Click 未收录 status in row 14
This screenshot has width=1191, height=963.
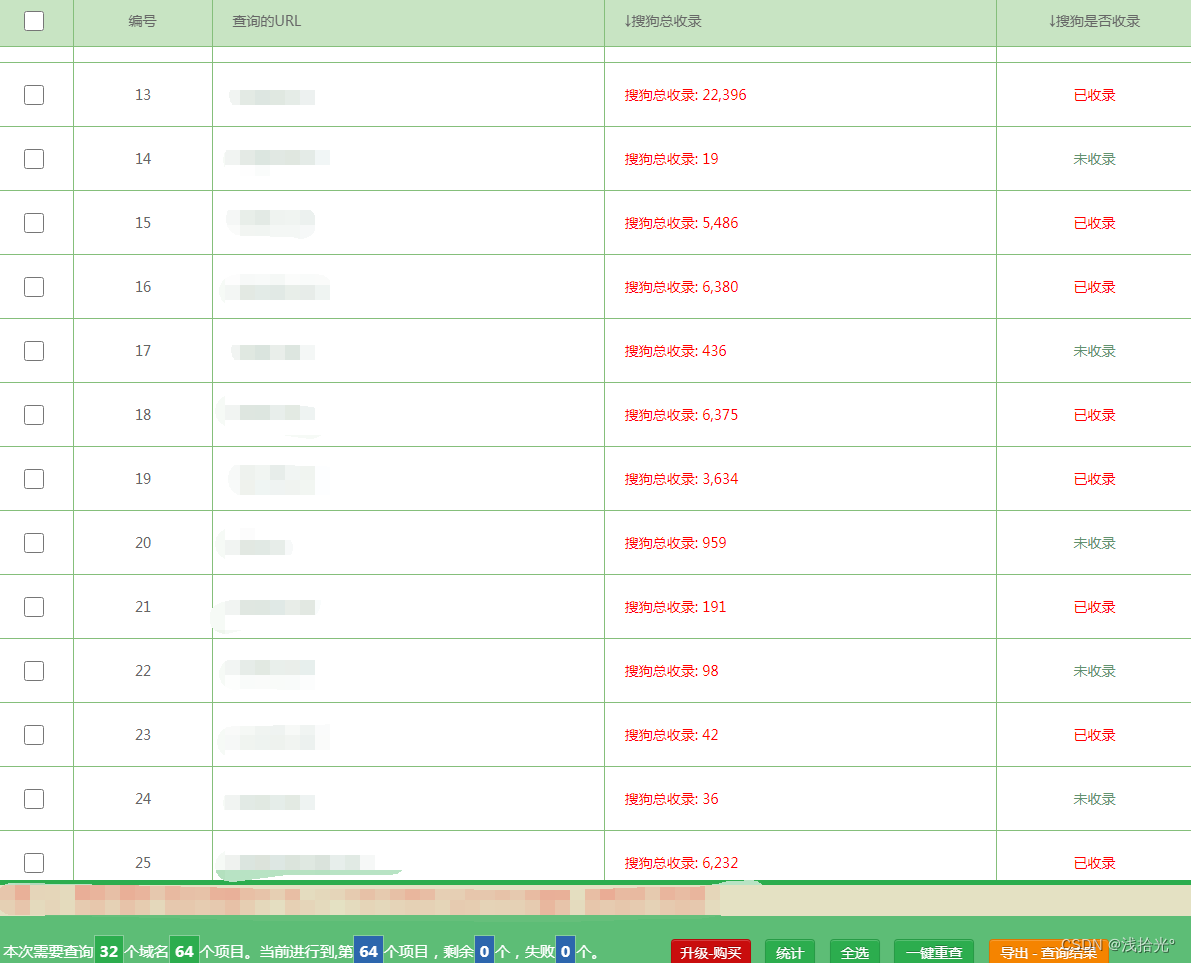[x=1095, y=159]
